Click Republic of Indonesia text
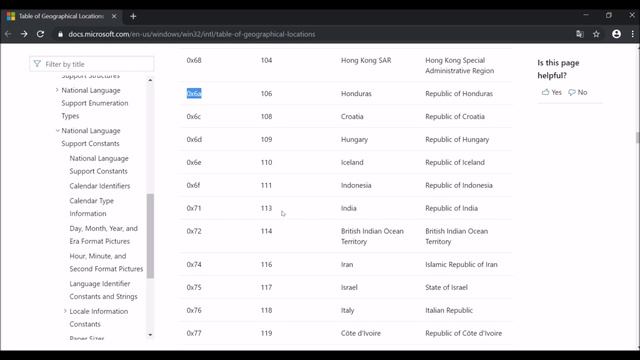The width and height of the screenshot is (640, 360). [x=459, y=185]
